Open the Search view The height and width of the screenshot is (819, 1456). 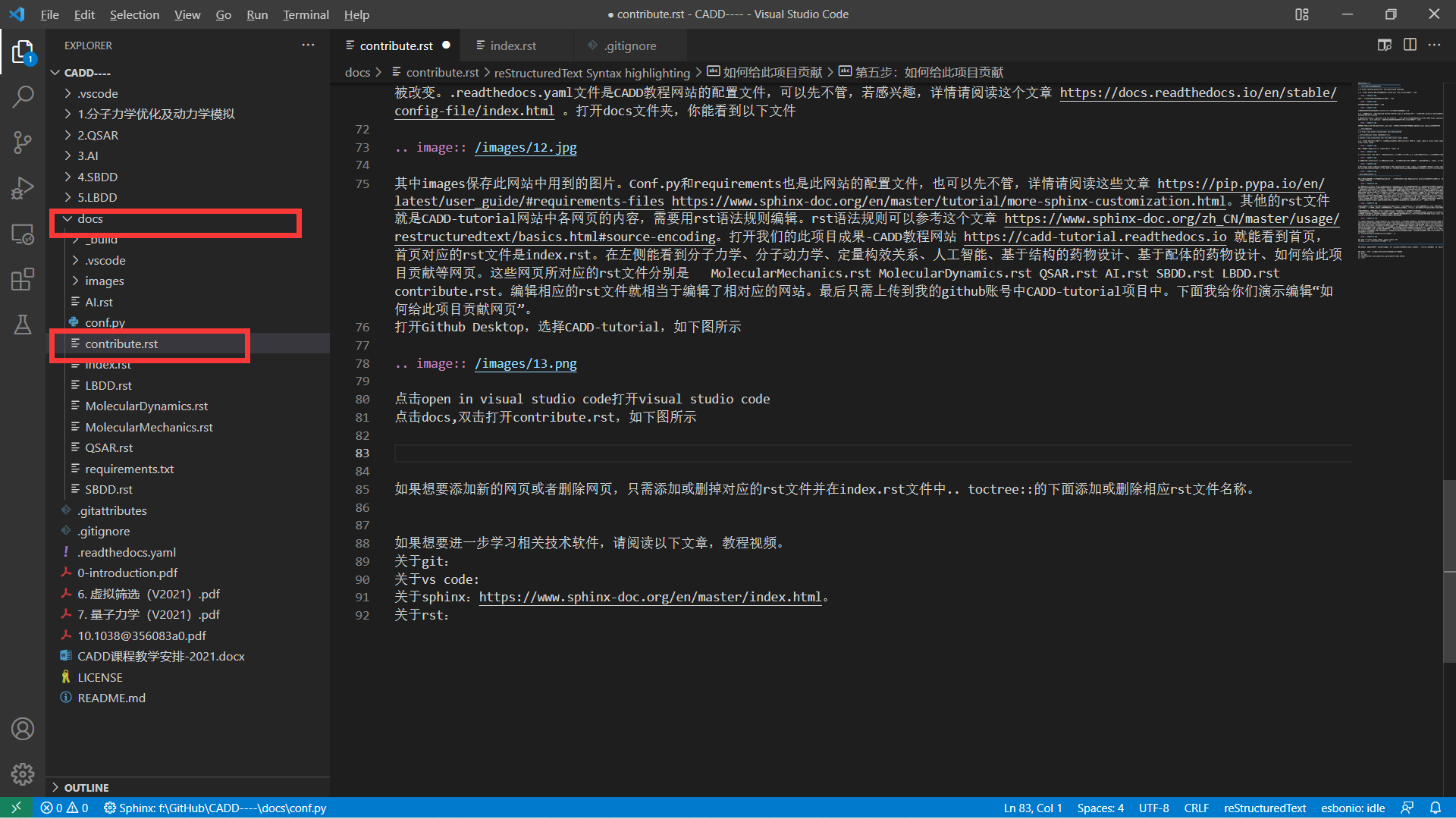point(23,97)
